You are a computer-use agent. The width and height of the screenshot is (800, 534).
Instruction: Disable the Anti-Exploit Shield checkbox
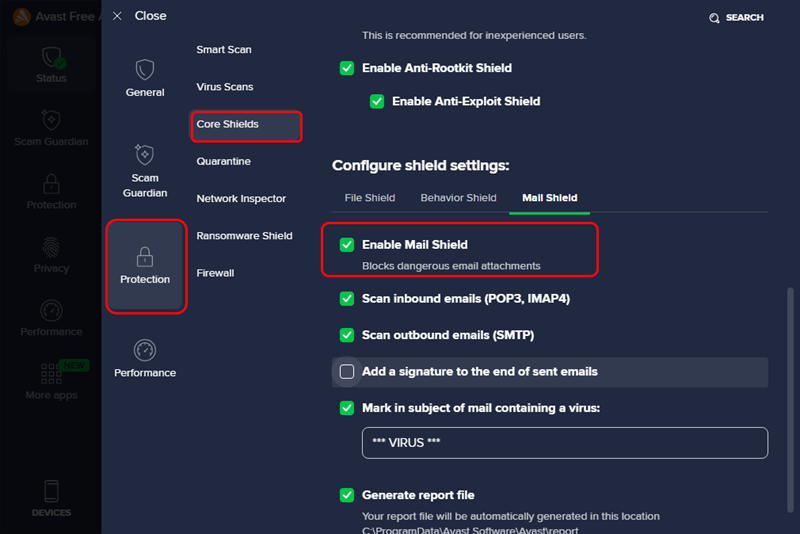377,101
